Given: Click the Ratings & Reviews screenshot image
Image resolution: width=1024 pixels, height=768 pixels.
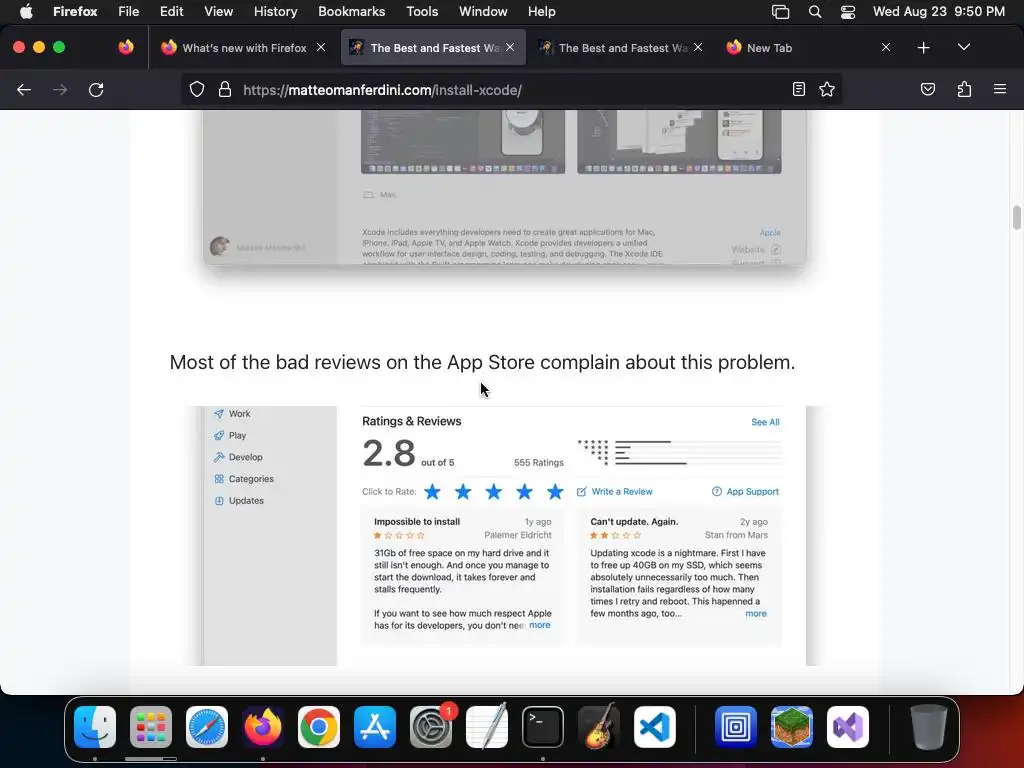Looking at the screenshot, I should coord(505,536).
